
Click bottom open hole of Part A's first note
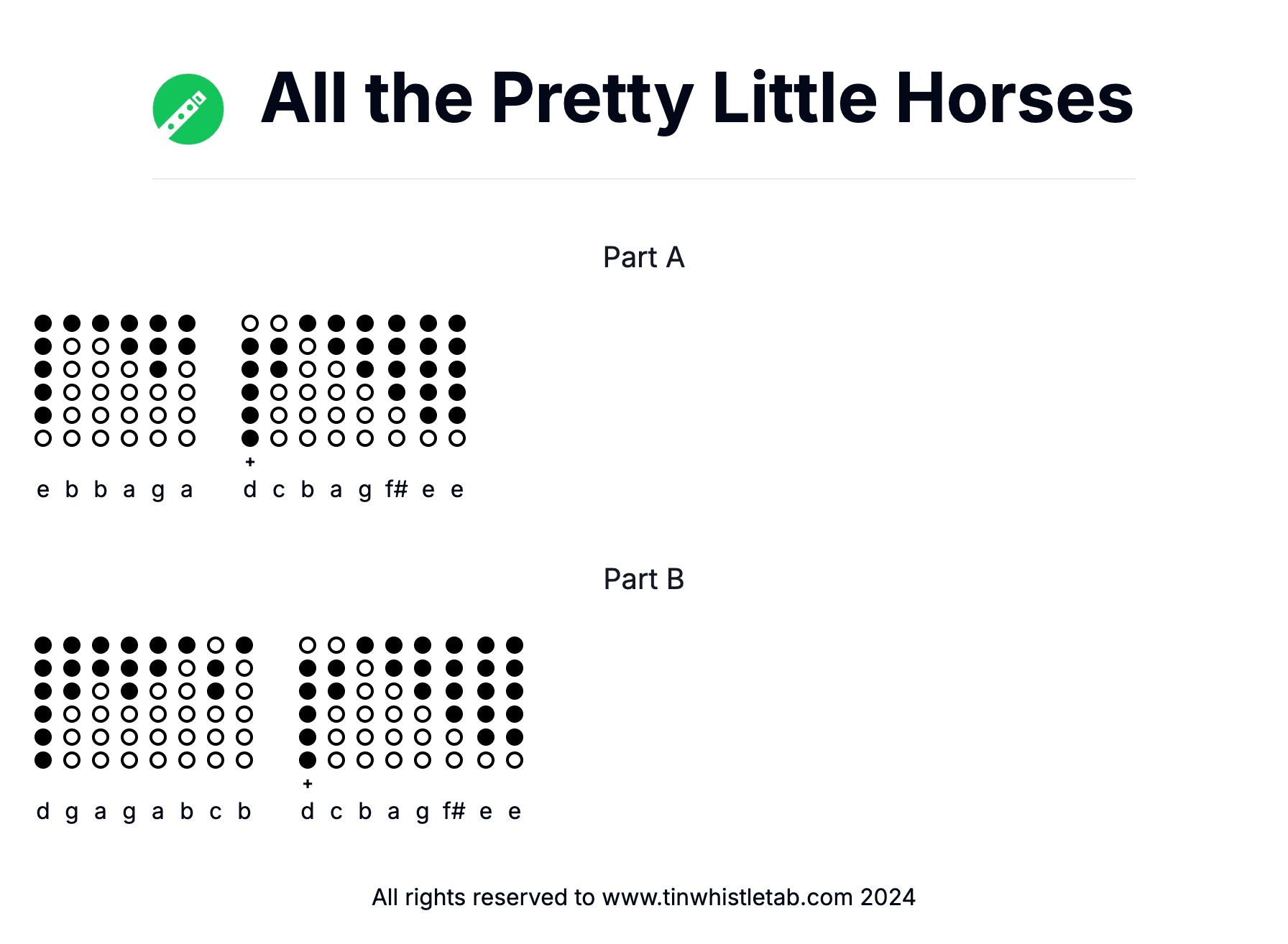(x=43, y=438)
